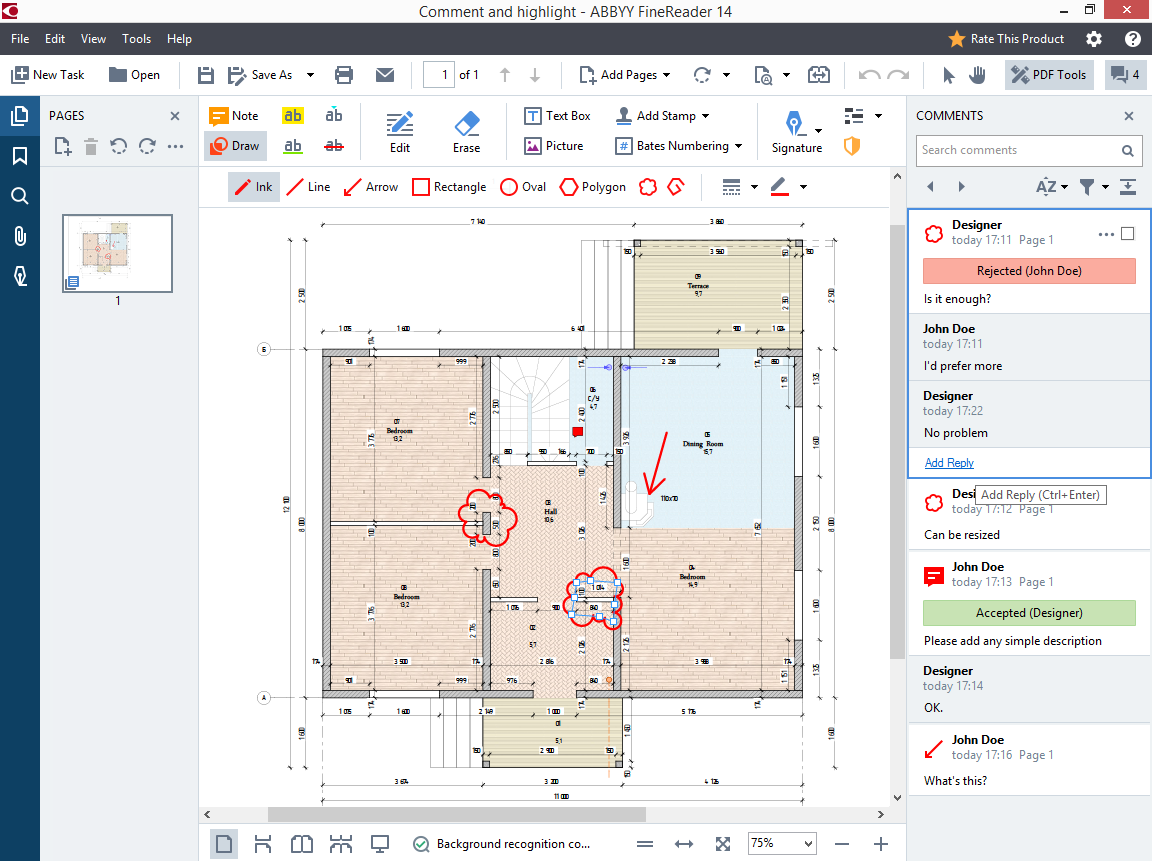Open the File menu

(x=20, y=39)
